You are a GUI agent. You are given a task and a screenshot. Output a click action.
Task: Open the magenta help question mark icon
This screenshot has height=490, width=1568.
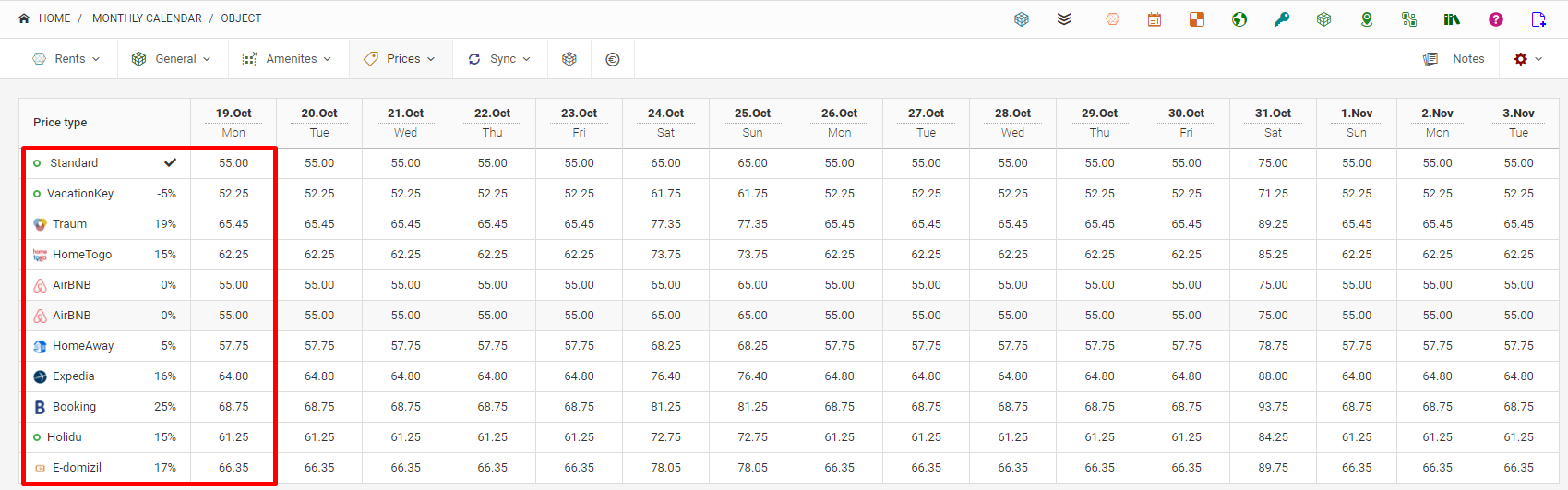(1496, 18)
